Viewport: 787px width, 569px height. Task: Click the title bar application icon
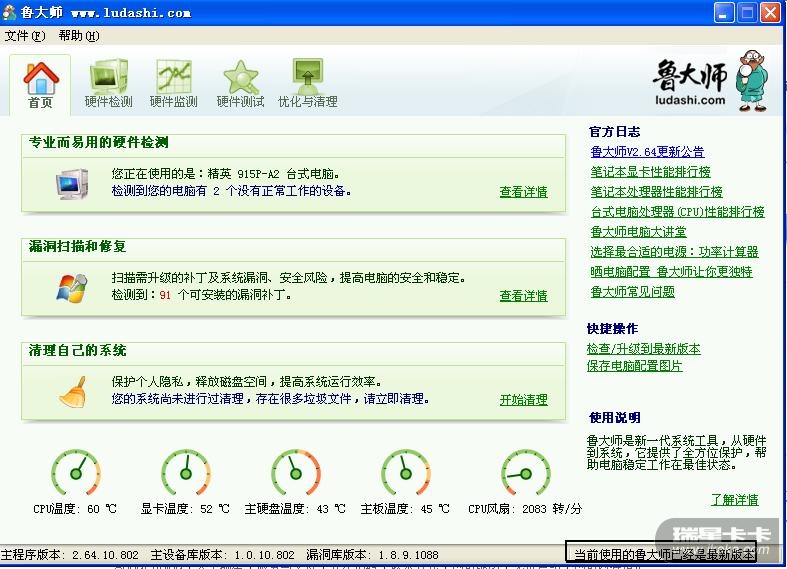(9, 12)
